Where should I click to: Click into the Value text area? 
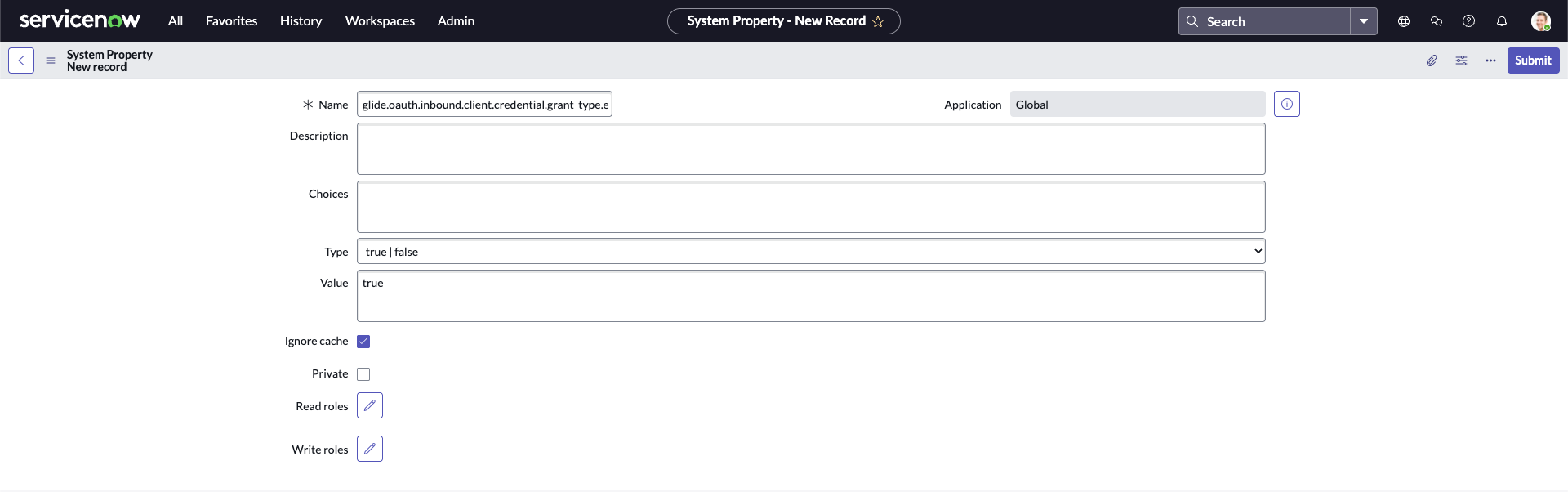click(811, 296)
